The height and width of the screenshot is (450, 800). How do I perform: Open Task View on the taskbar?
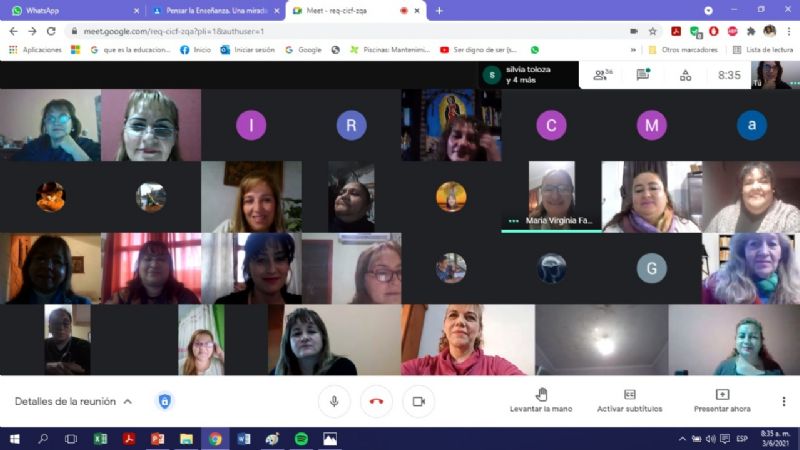(x=71, y=439)
